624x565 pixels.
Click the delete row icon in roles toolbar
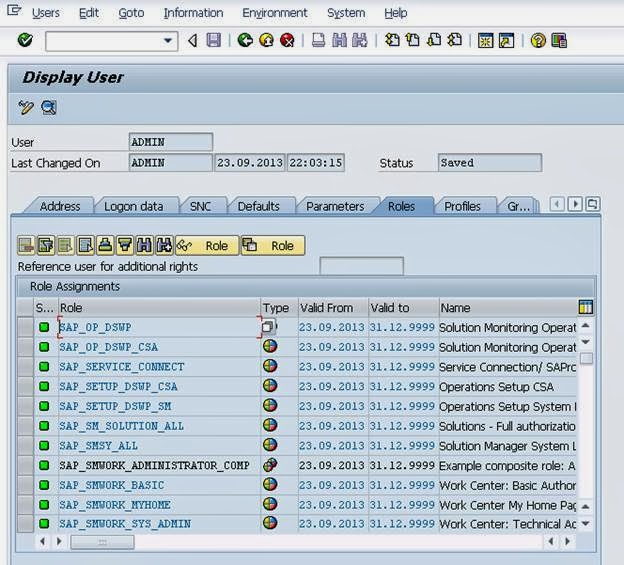(26, 245)
